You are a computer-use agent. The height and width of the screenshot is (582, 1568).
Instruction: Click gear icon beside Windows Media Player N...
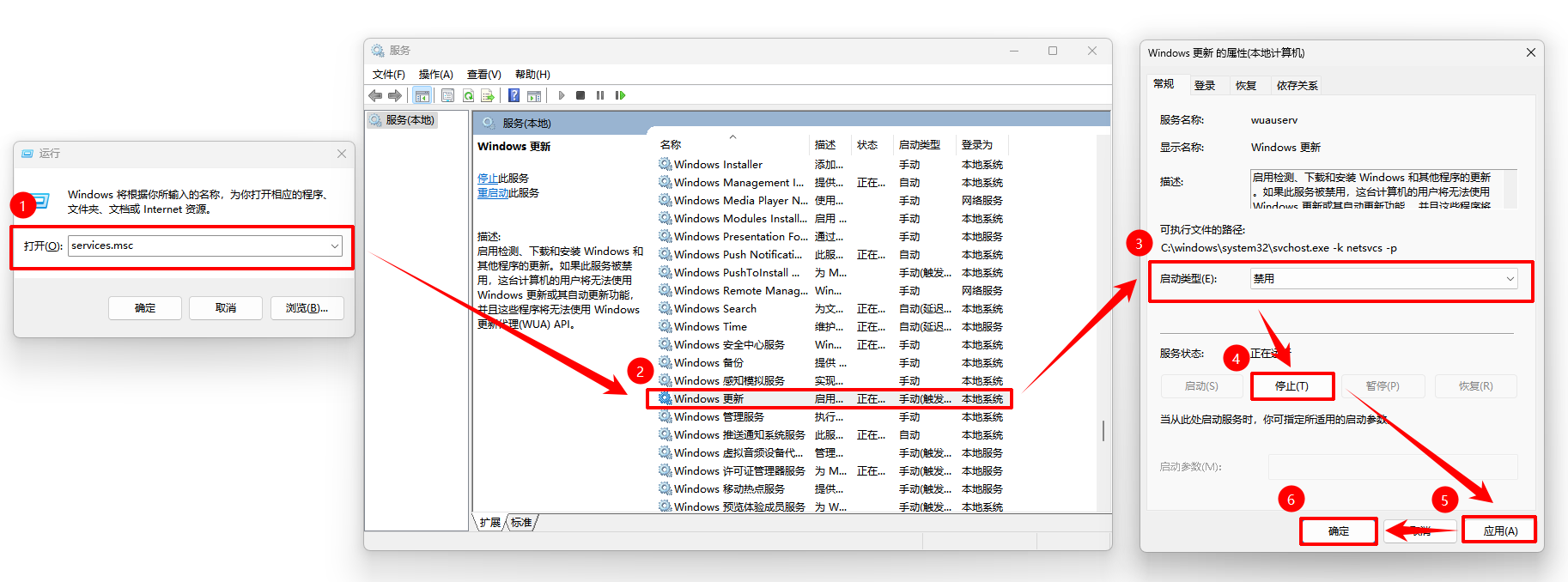(665, 200)
